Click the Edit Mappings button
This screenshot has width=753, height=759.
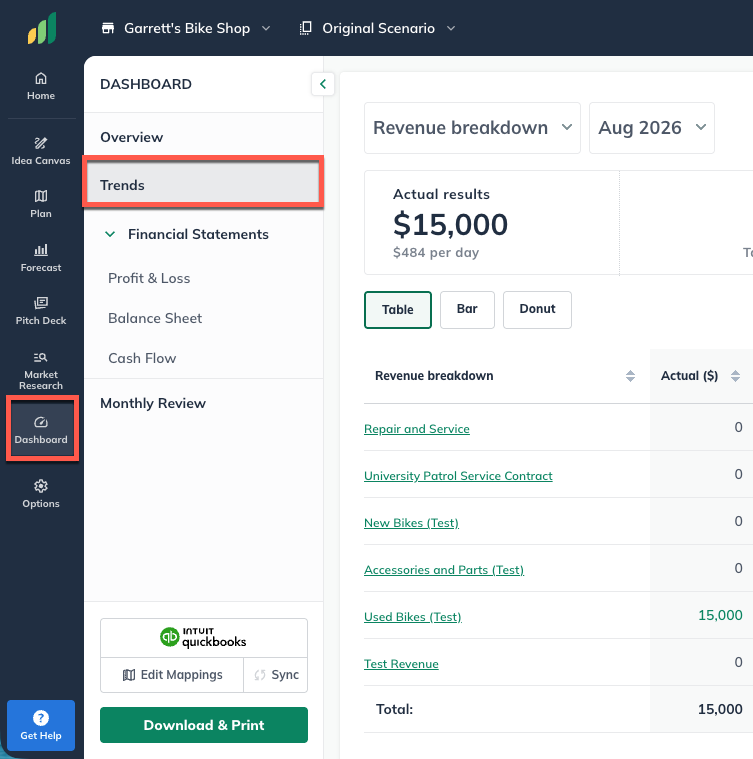coord(172,675)
